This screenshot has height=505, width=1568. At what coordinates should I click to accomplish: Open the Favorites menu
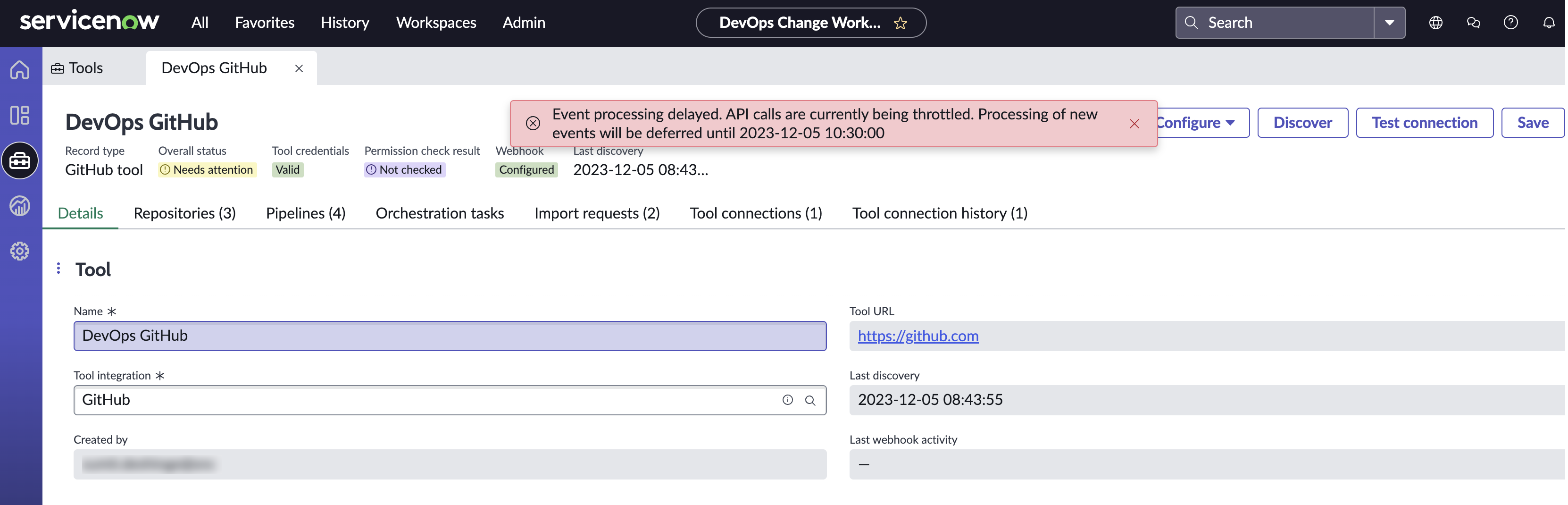265,23
